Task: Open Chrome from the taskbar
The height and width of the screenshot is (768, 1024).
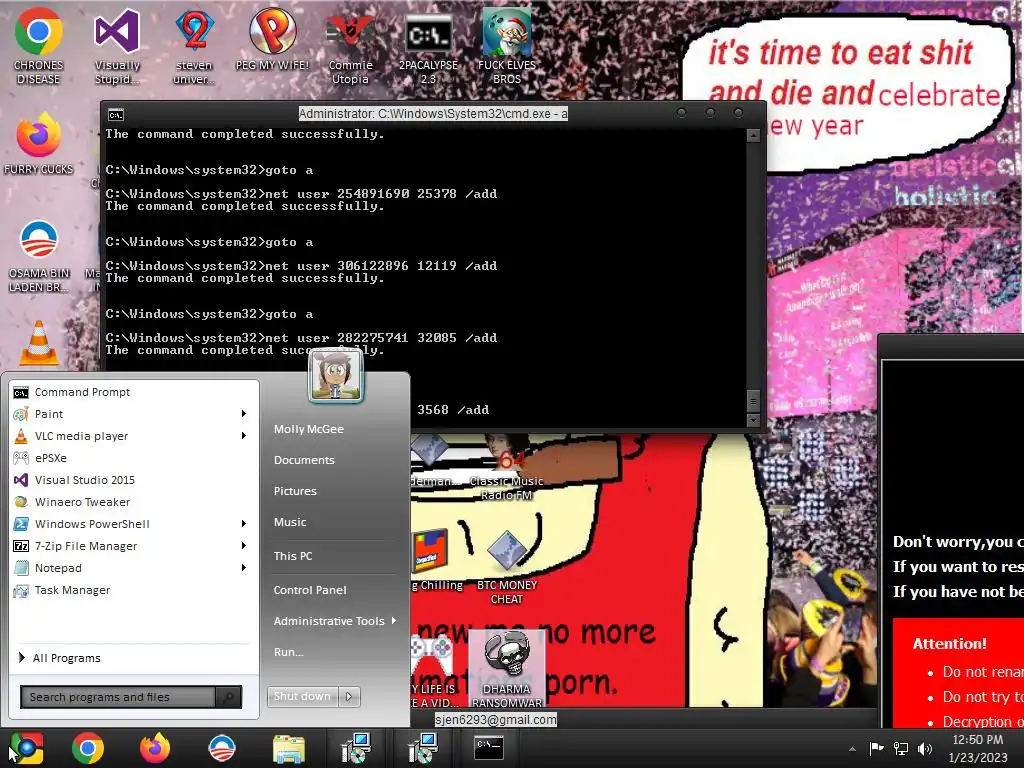Action: tap(88, 748)
